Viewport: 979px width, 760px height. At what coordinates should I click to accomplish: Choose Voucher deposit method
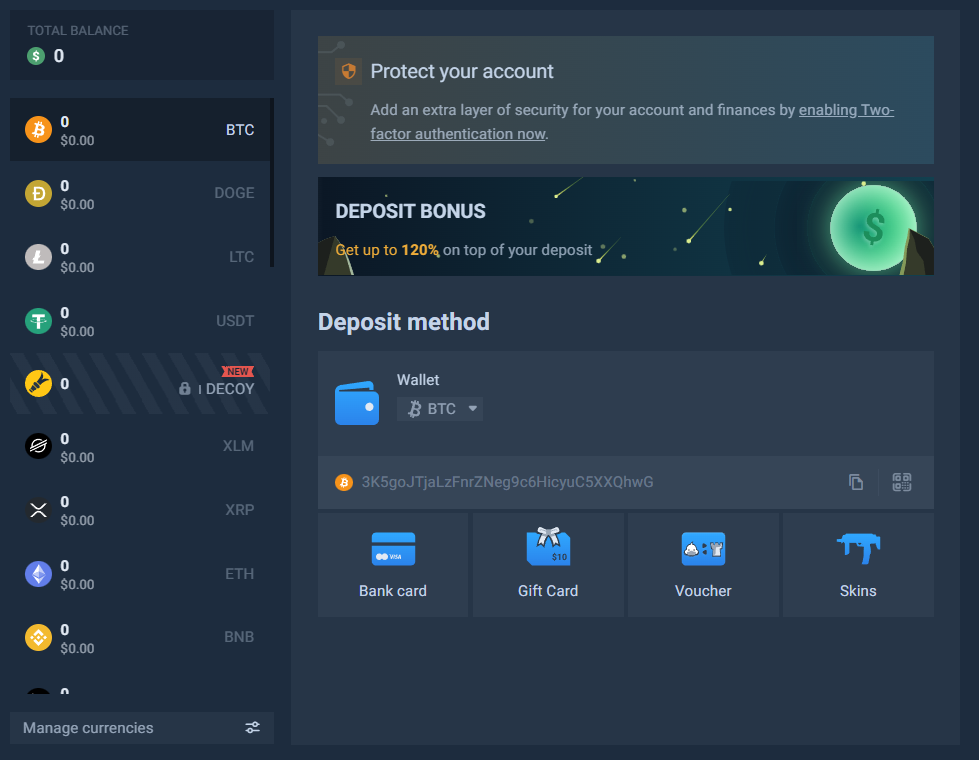pyautogui.click(x=703, y=565)
